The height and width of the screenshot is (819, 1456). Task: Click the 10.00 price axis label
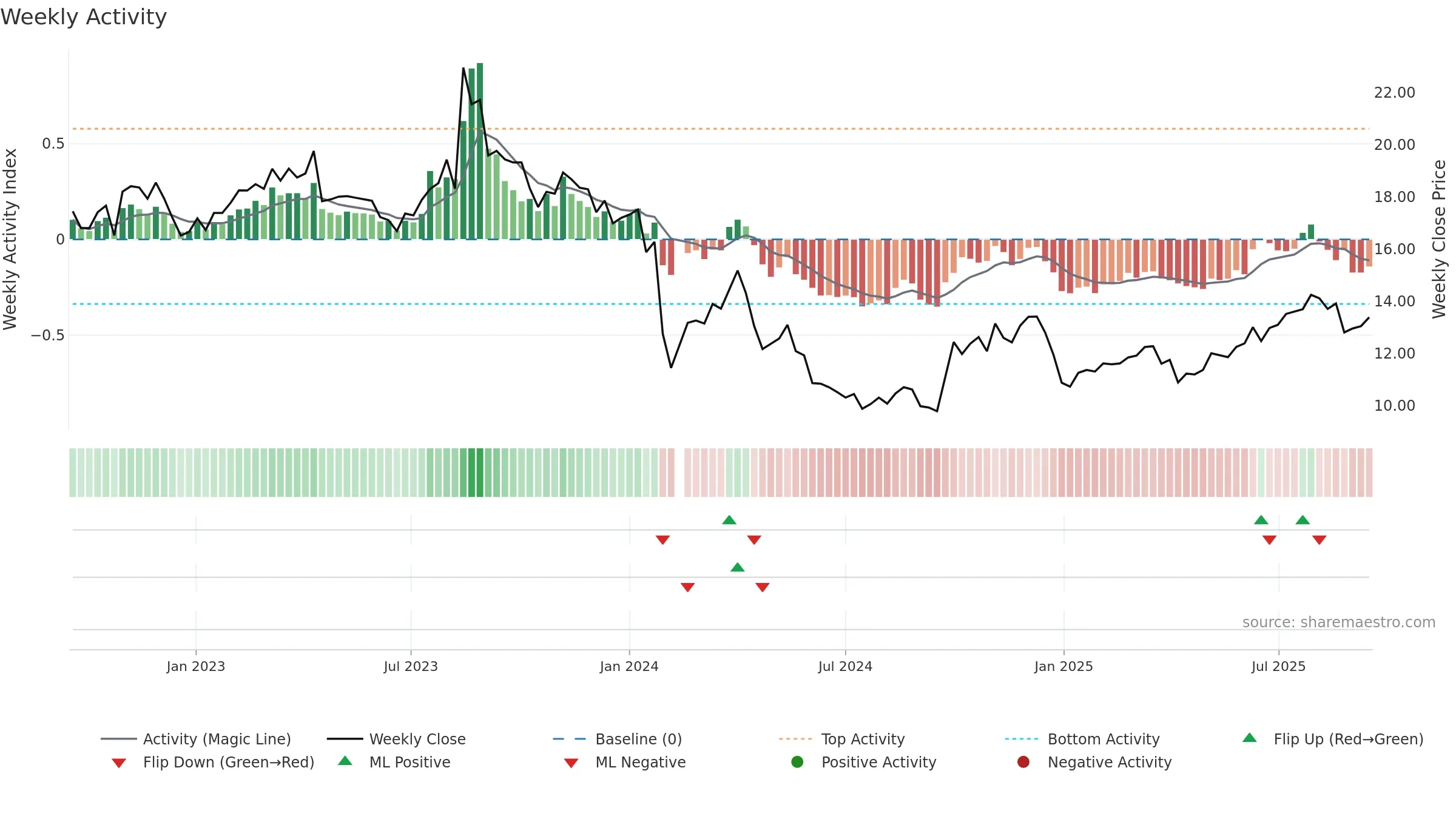click(x=1395, y=406)
